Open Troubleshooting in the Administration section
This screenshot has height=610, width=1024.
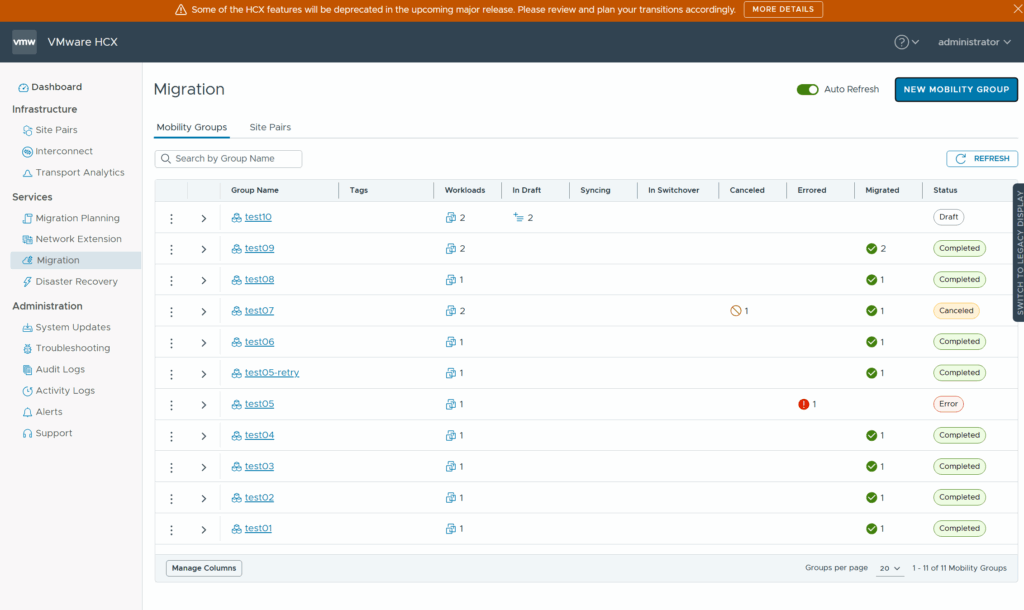pos(72,349)
